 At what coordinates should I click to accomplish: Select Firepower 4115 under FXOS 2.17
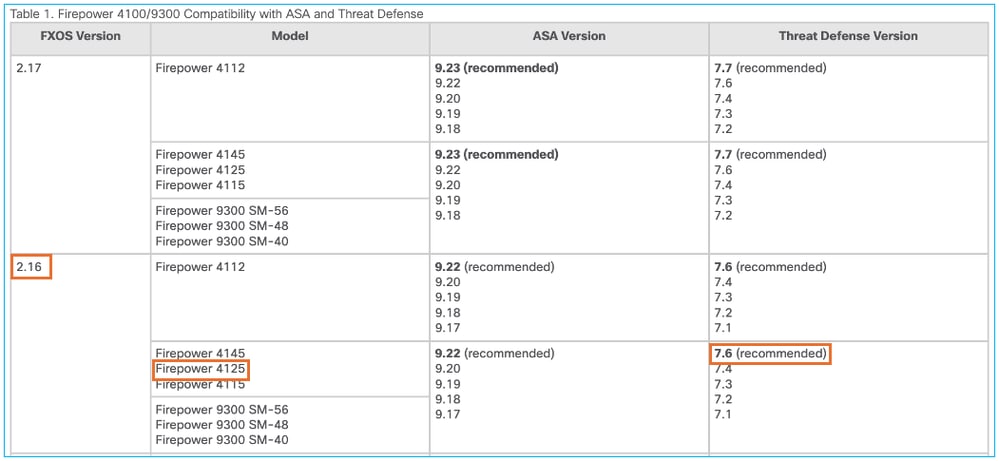(200, 185)
